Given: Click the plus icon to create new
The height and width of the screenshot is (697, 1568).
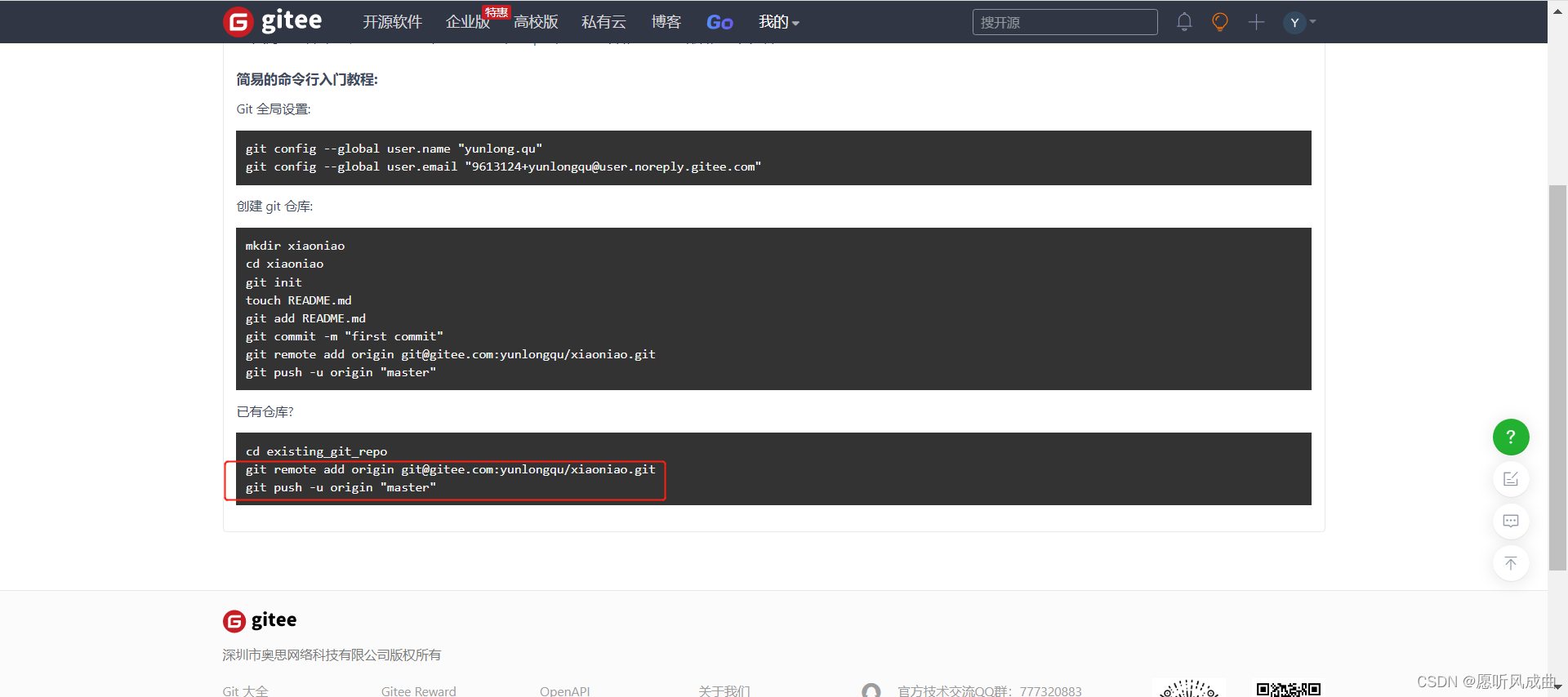Looking at the screenshot, I should click(x=1256, y=22).
